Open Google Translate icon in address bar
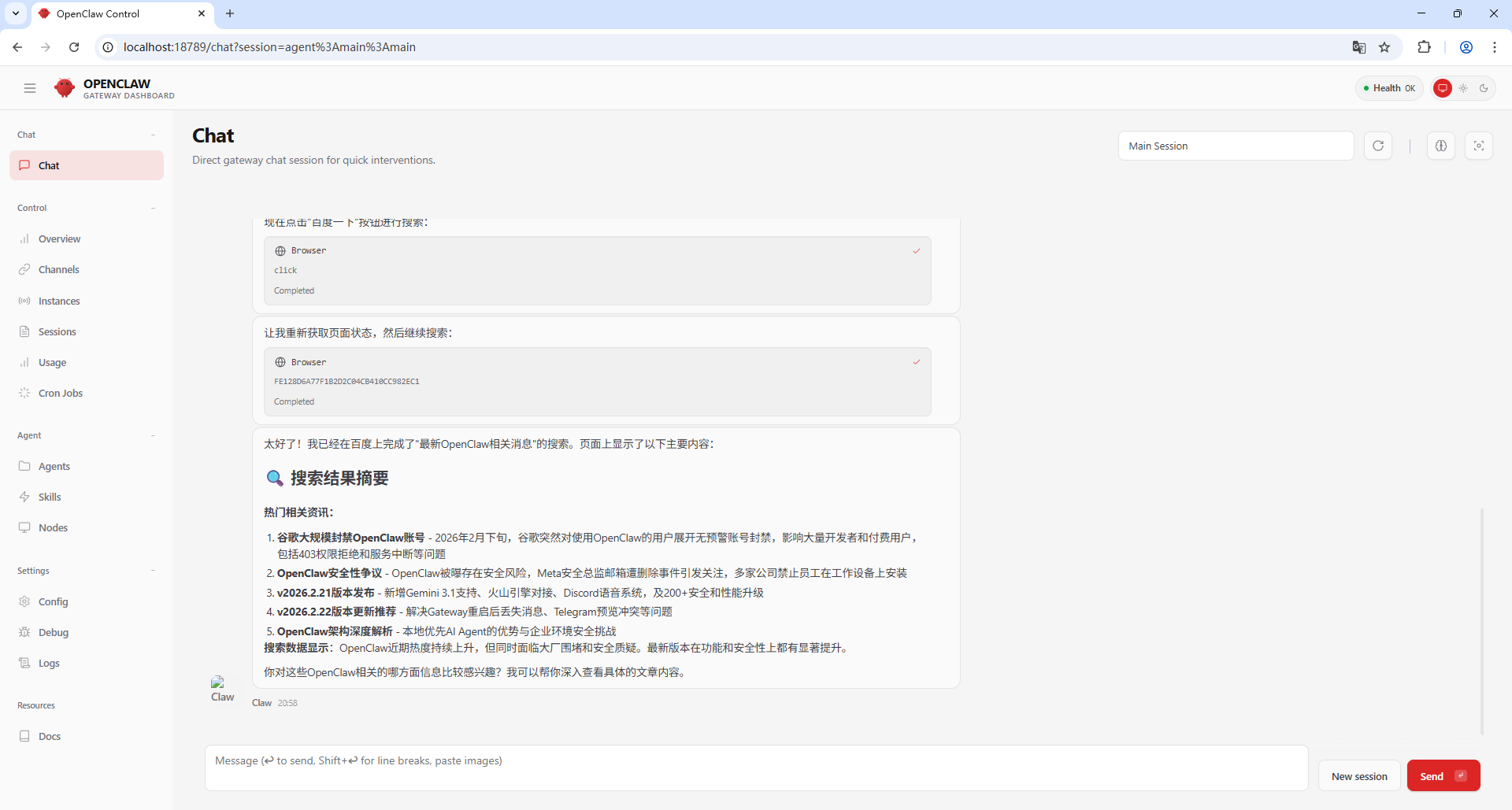The image size is (1512, 810). [x=1358, y=47]
